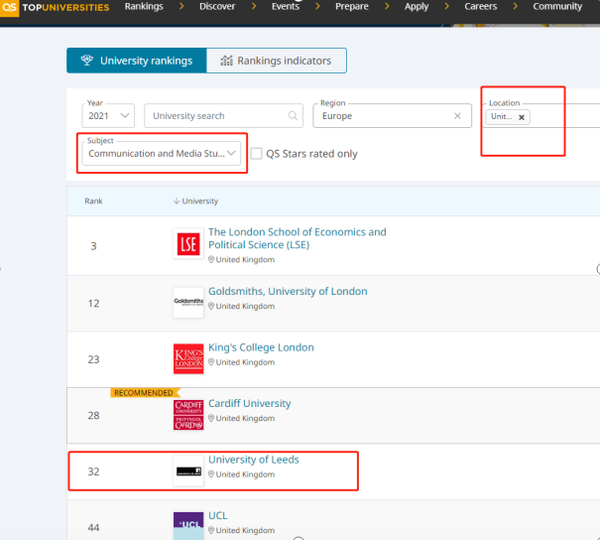
Task: Expand chevron next to Discover
Action: (x=253, y=7)
